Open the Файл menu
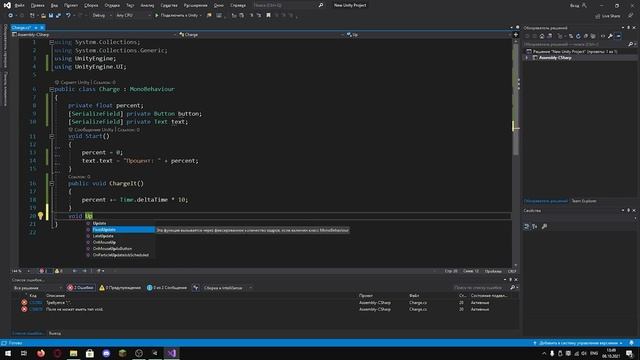640x360 pixels. tap(19, 5)
